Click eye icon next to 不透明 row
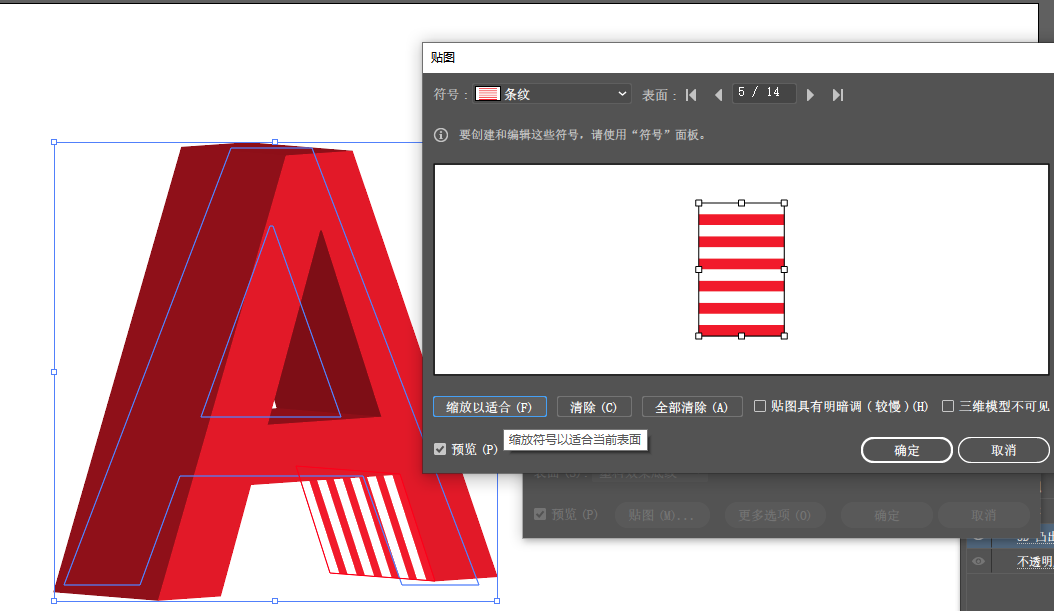Viewport: 1054px width, 611px height. [x=978, y=561]
